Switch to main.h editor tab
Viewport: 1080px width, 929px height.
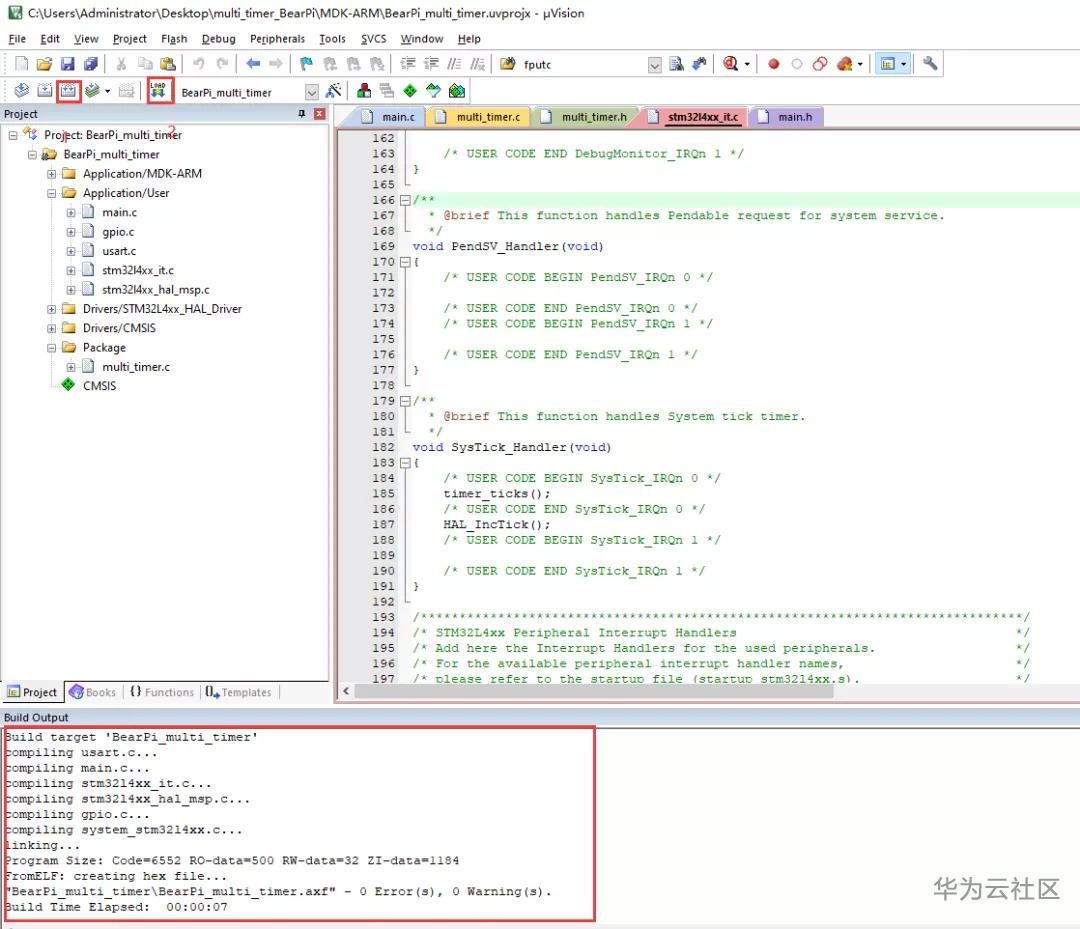point(785,117)
